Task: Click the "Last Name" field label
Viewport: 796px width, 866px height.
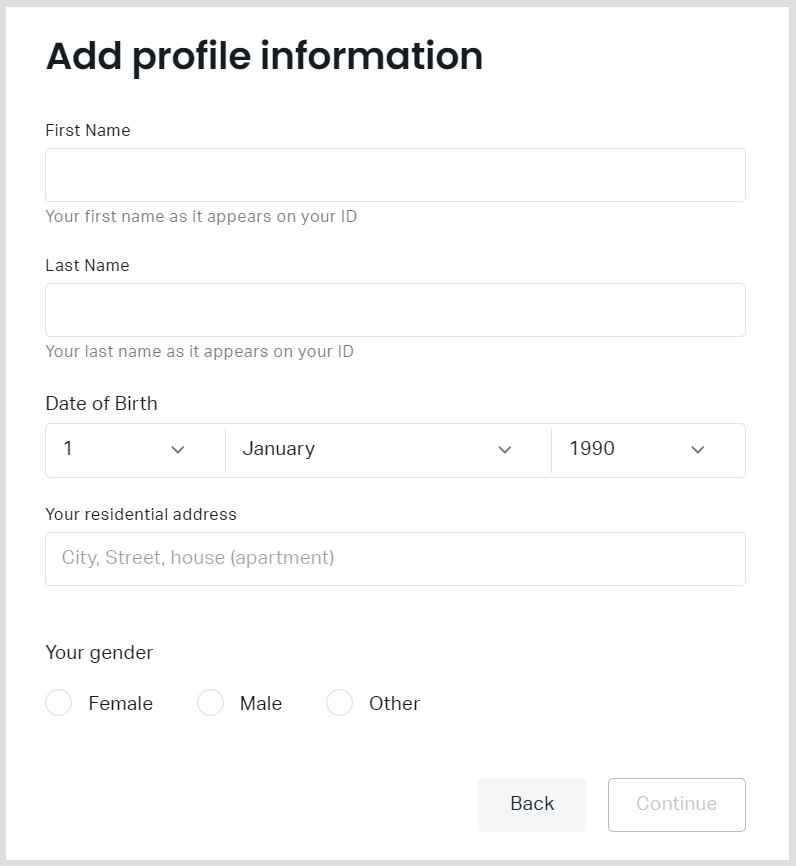Action: (87, 265)
